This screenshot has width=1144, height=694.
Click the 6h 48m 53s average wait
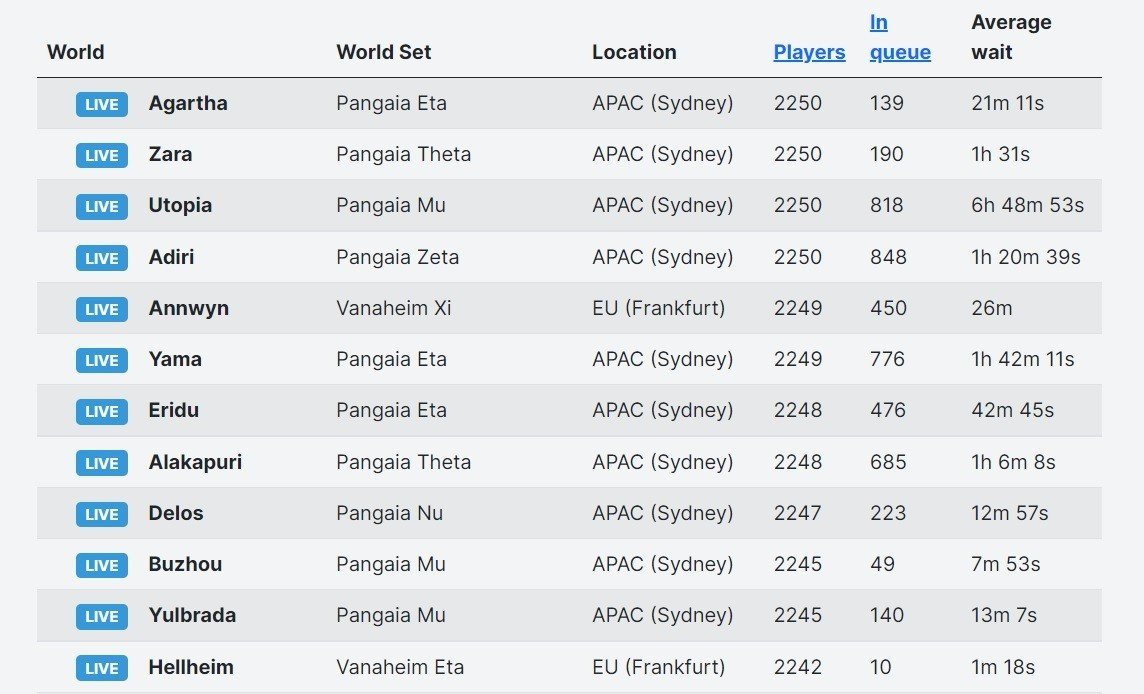[x=1027, y=206]
